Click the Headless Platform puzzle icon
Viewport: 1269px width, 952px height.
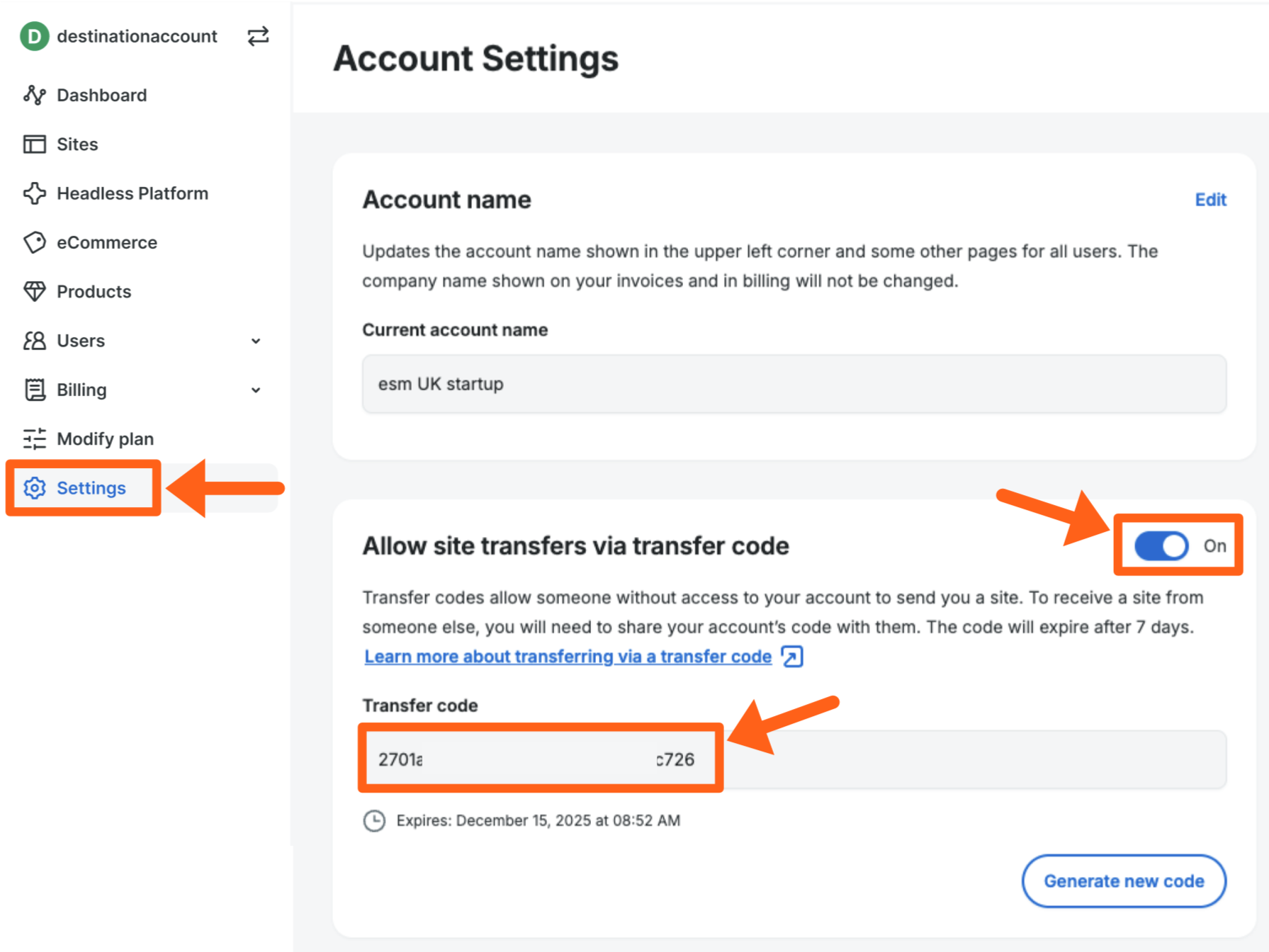tap(34, 193)
